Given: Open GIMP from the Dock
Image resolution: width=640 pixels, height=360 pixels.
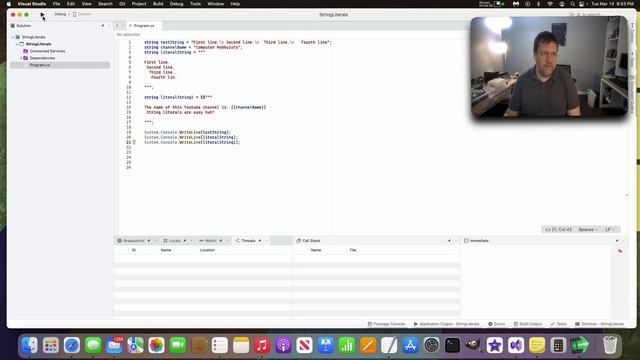Looking at the screenshot, I should pyautogui.click(x=473, y=345).
